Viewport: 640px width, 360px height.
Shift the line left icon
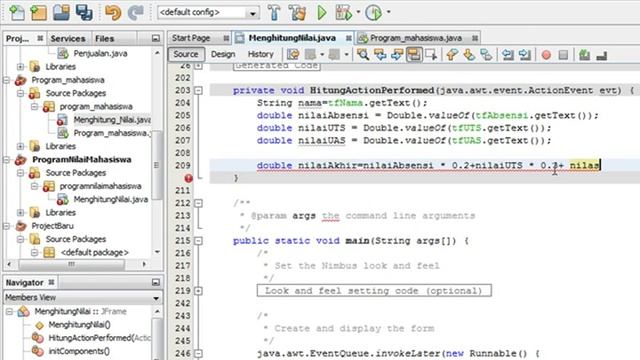tap(508, 54)
